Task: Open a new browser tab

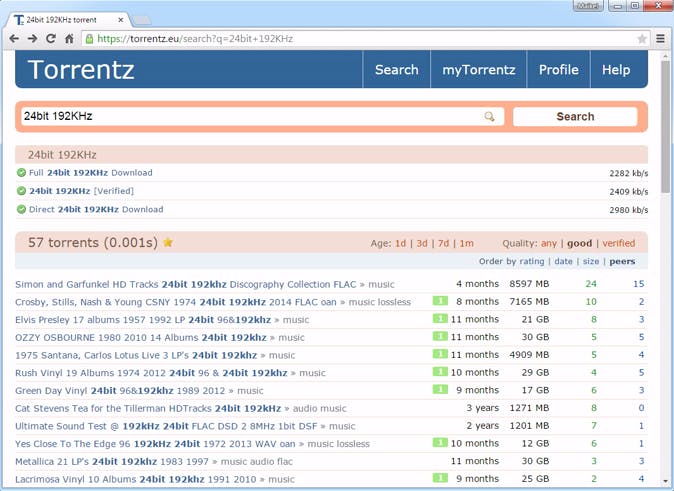Action: click(141, 20)
